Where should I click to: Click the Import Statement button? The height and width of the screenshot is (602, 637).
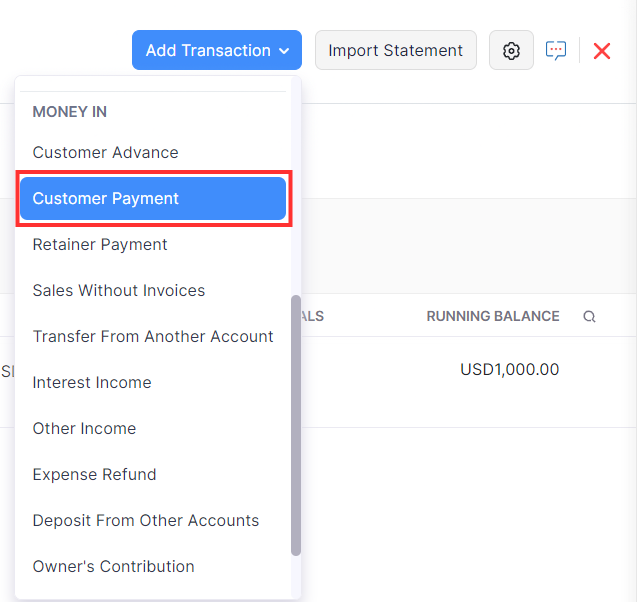[x=395, y=50]
